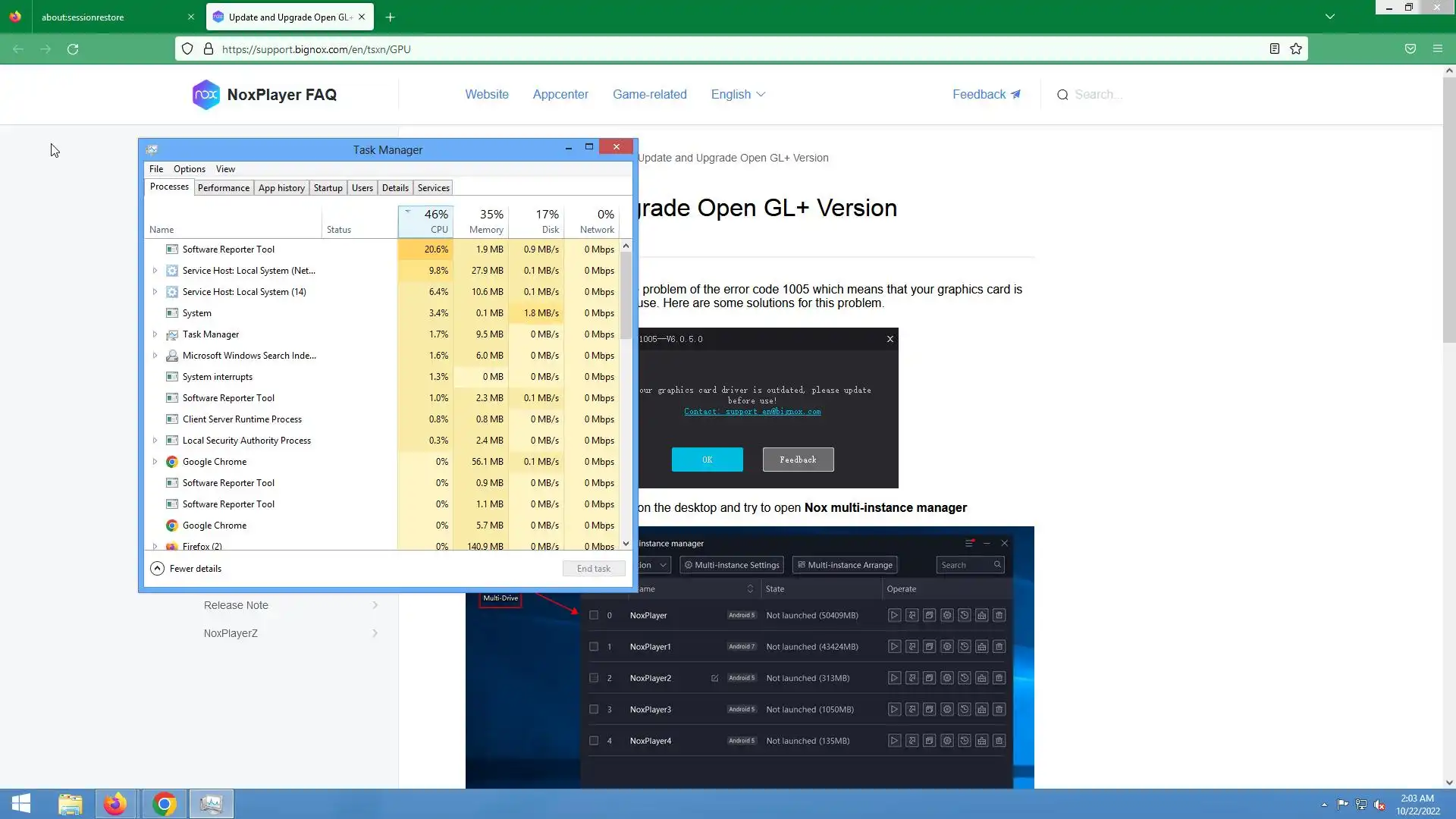Toggle reader view icon in address bar
This screenshot has width=1456, height=819.
[1275, 49]
